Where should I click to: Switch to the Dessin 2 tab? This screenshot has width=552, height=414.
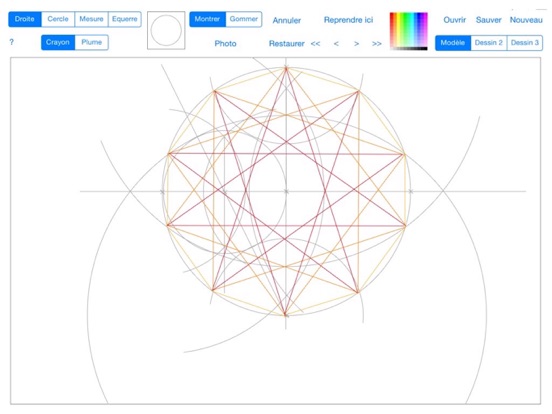tap(489, 43)
